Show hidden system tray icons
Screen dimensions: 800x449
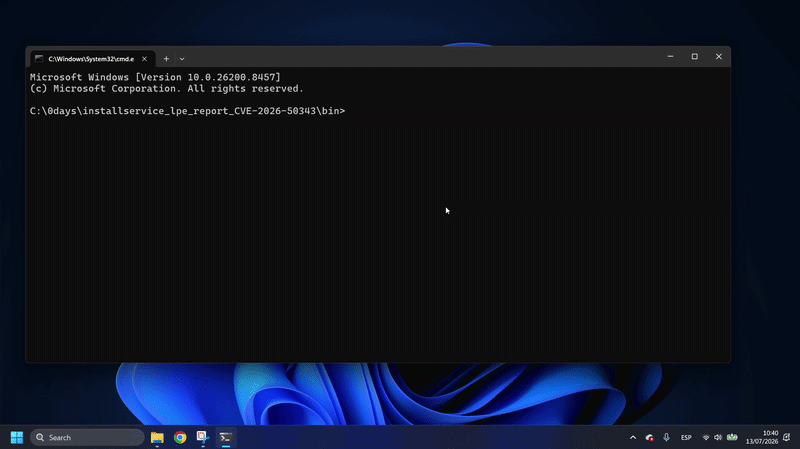tap(633, 437)
